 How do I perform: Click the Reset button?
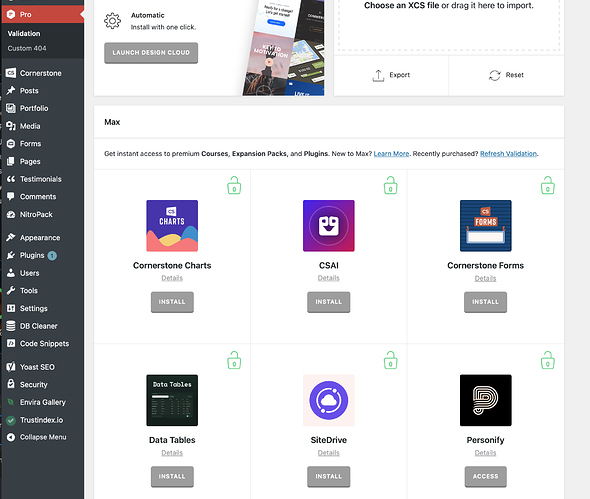[506, 75]
